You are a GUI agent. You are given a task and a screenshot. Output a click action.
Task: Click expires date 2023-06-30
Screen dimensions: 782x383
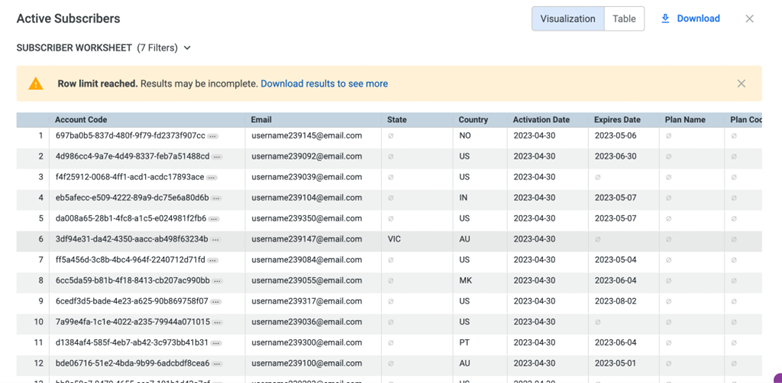click(x=615, y=156)
